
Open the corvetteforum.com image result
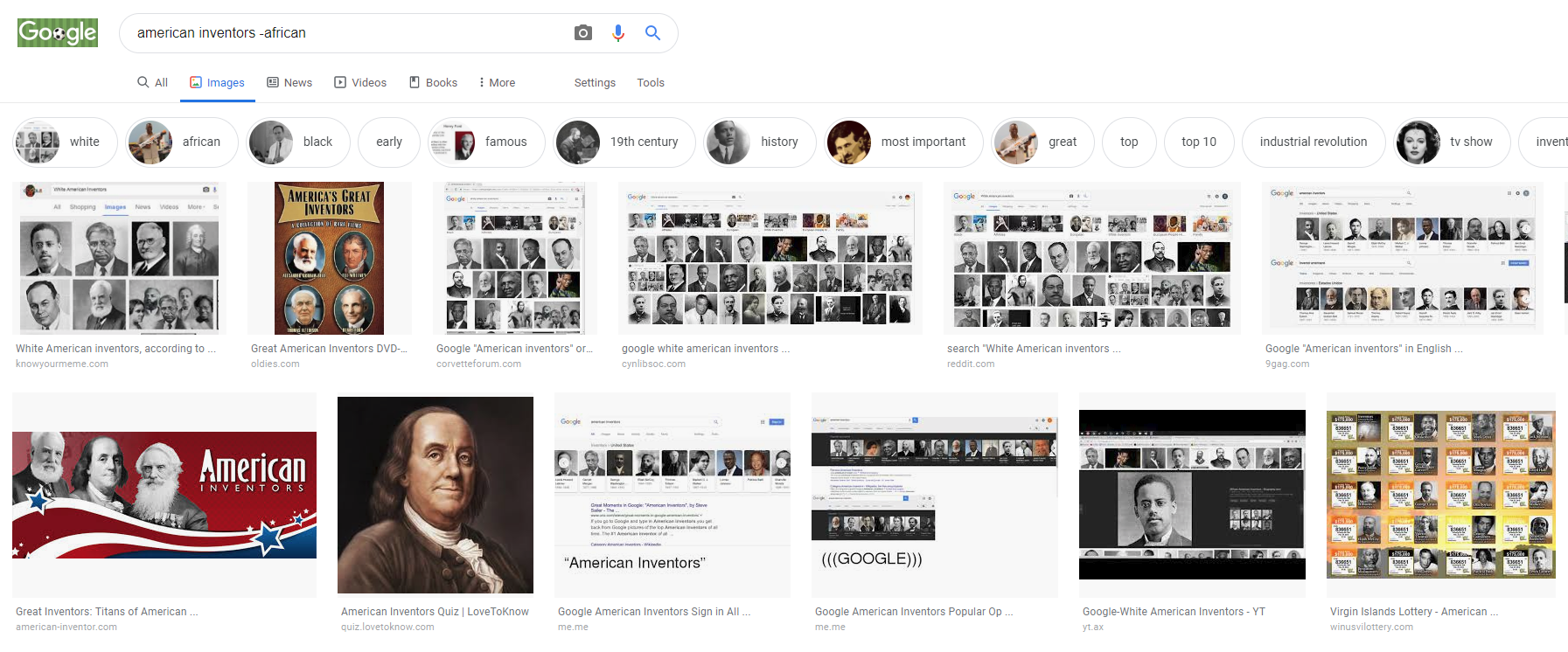click(x=515, y=258)
